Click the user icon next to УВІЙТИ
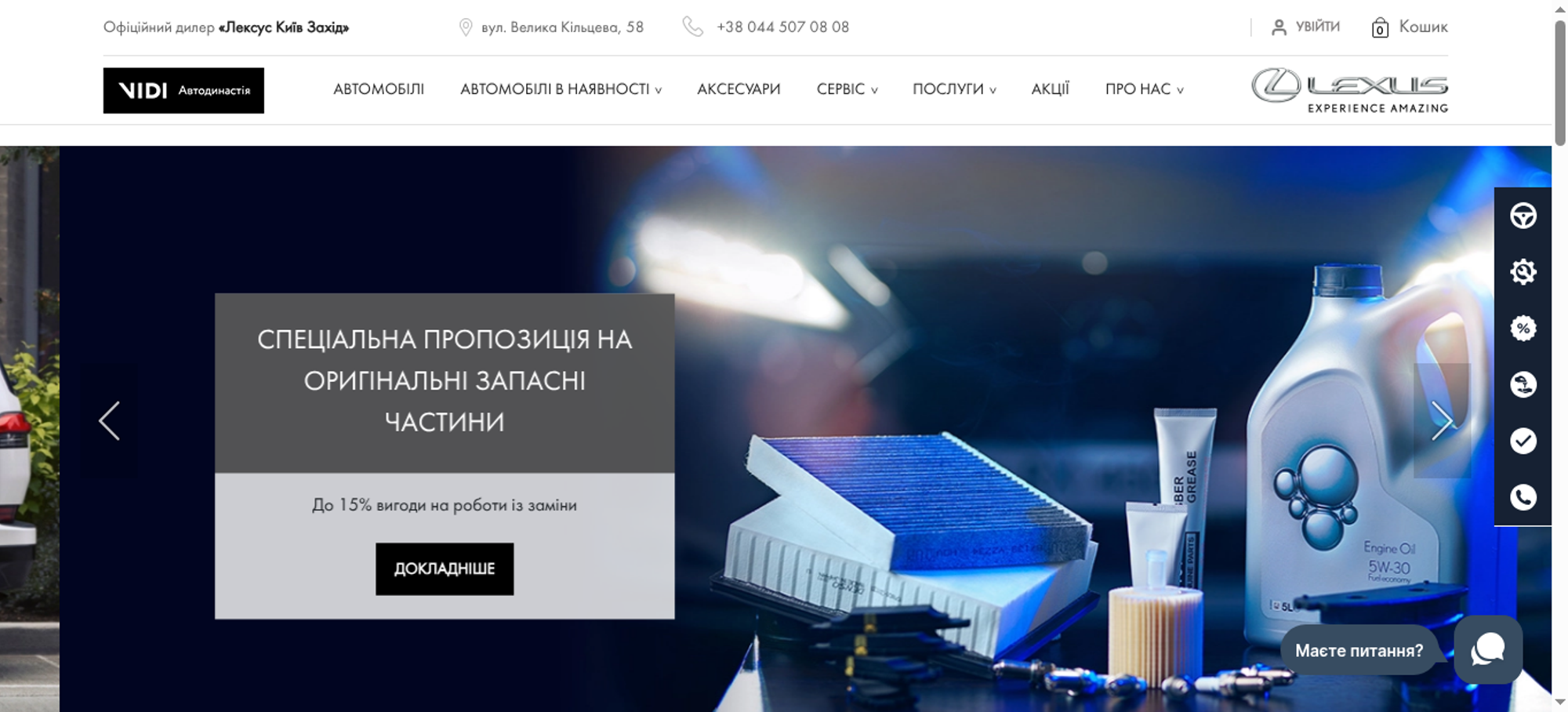This screenshot has width=1568, height=712. pos(1279,27)
